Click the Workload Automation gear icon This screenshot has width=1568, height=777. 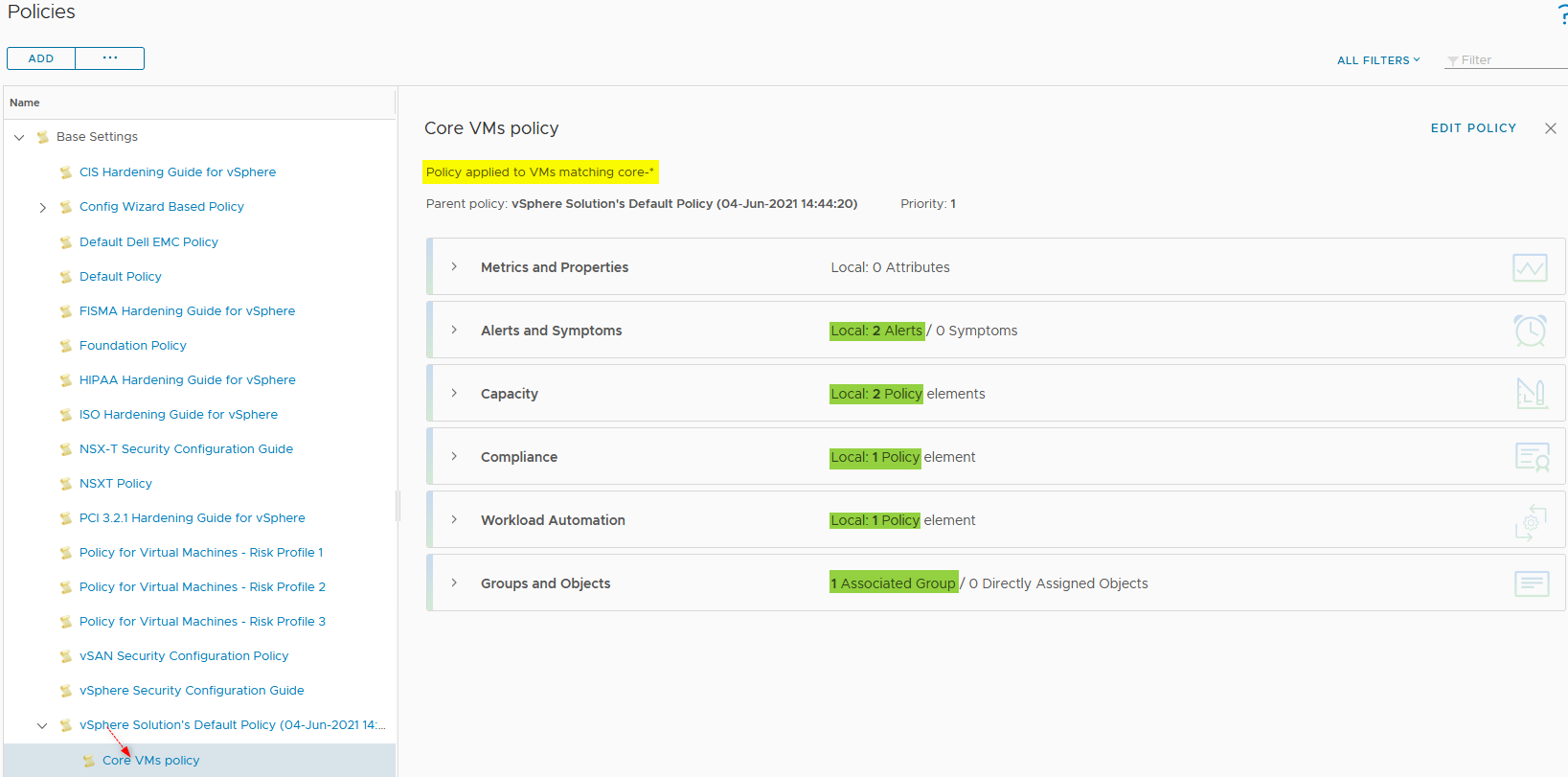tap(1531, 522)
